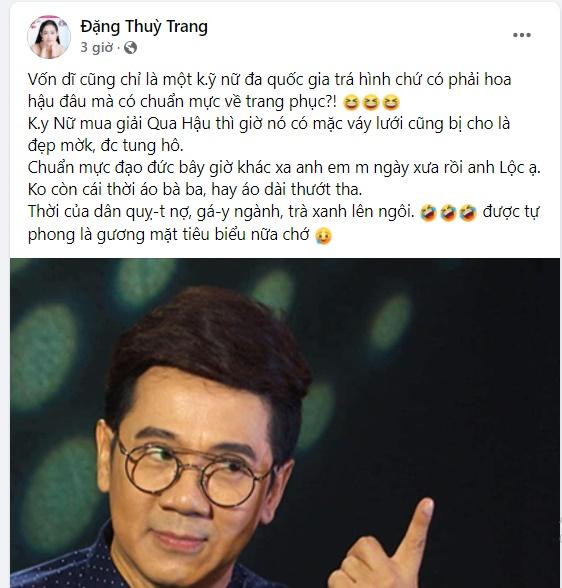The width and height of the screenshot is (562, 588).
Task: Click first rolling-laugh emoji after "lên ngôi."
Action: click(429, 213)
